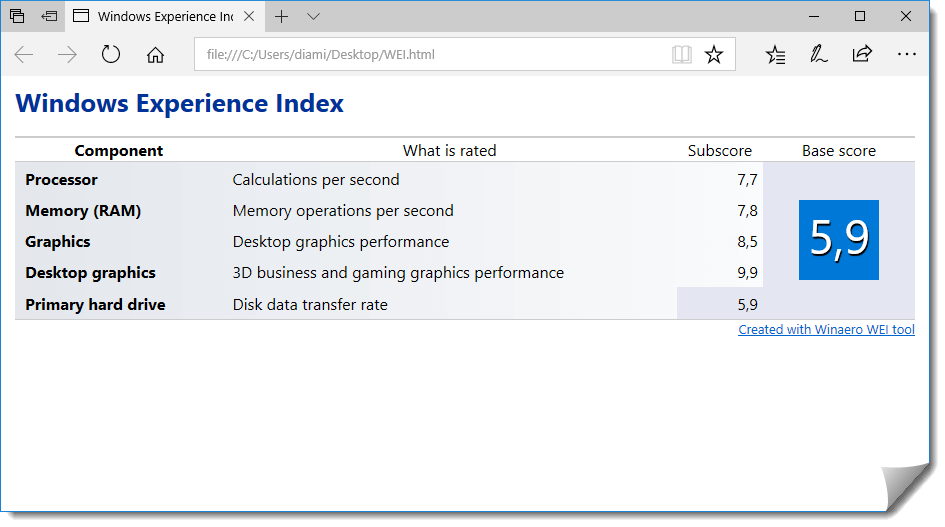
Task: Open the Favorites hub icon
Action: (x=775, y=55)
